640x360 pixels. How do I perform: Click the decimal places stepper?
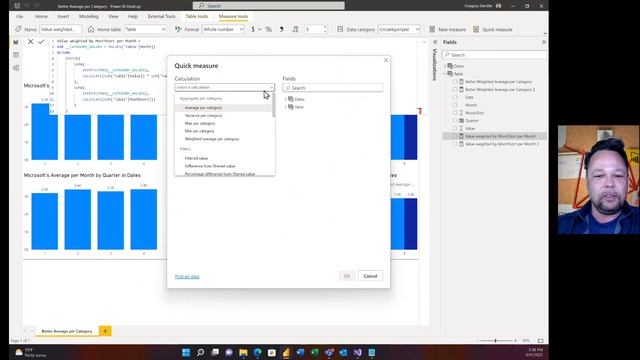tap(325, 29)
